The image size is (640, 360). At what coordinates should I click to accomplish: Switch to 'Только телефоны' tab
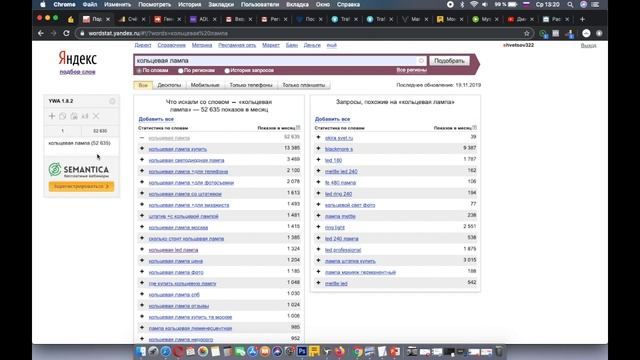pos(251,85)
